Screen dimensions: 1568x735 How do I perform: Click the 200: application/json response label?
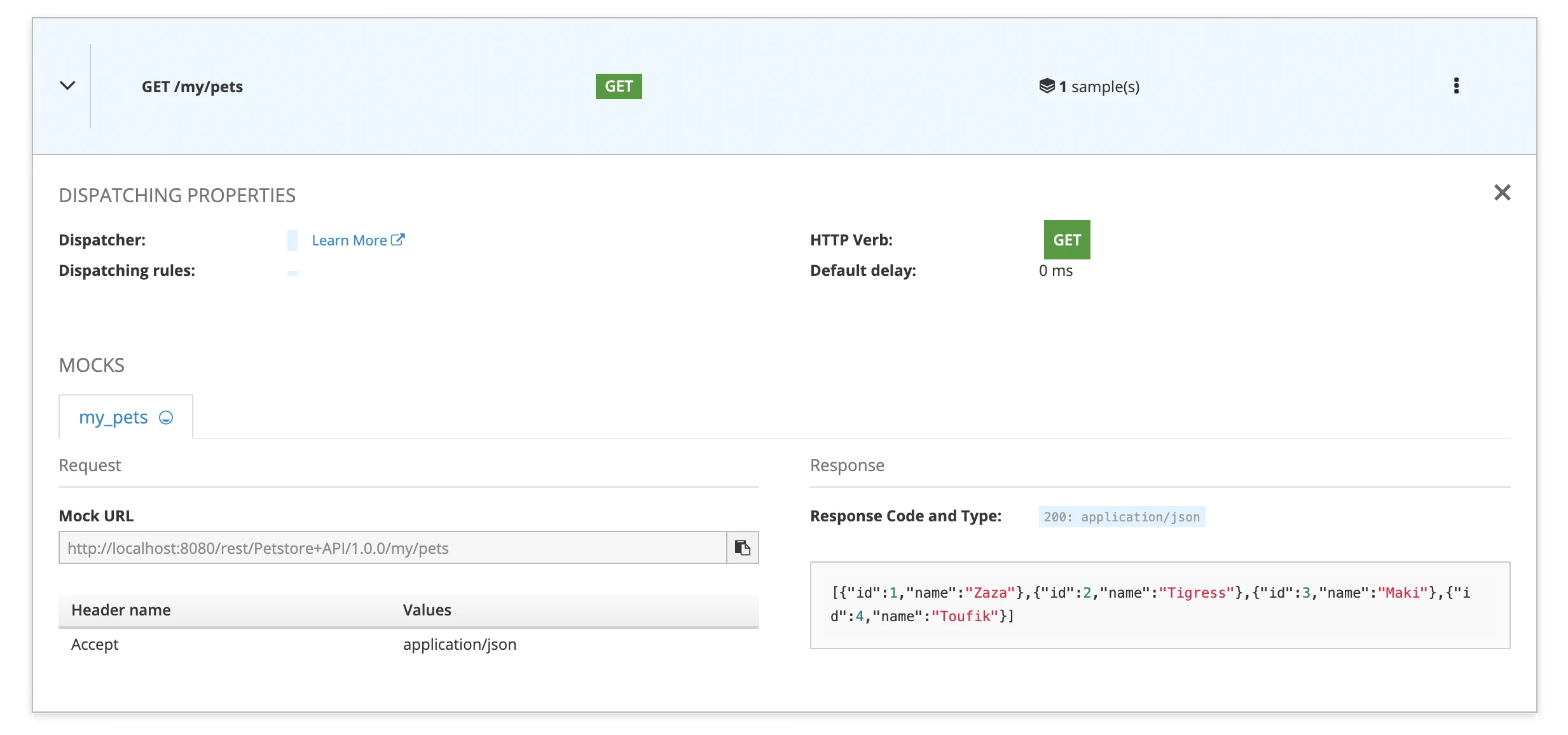tap(1121, 517)
